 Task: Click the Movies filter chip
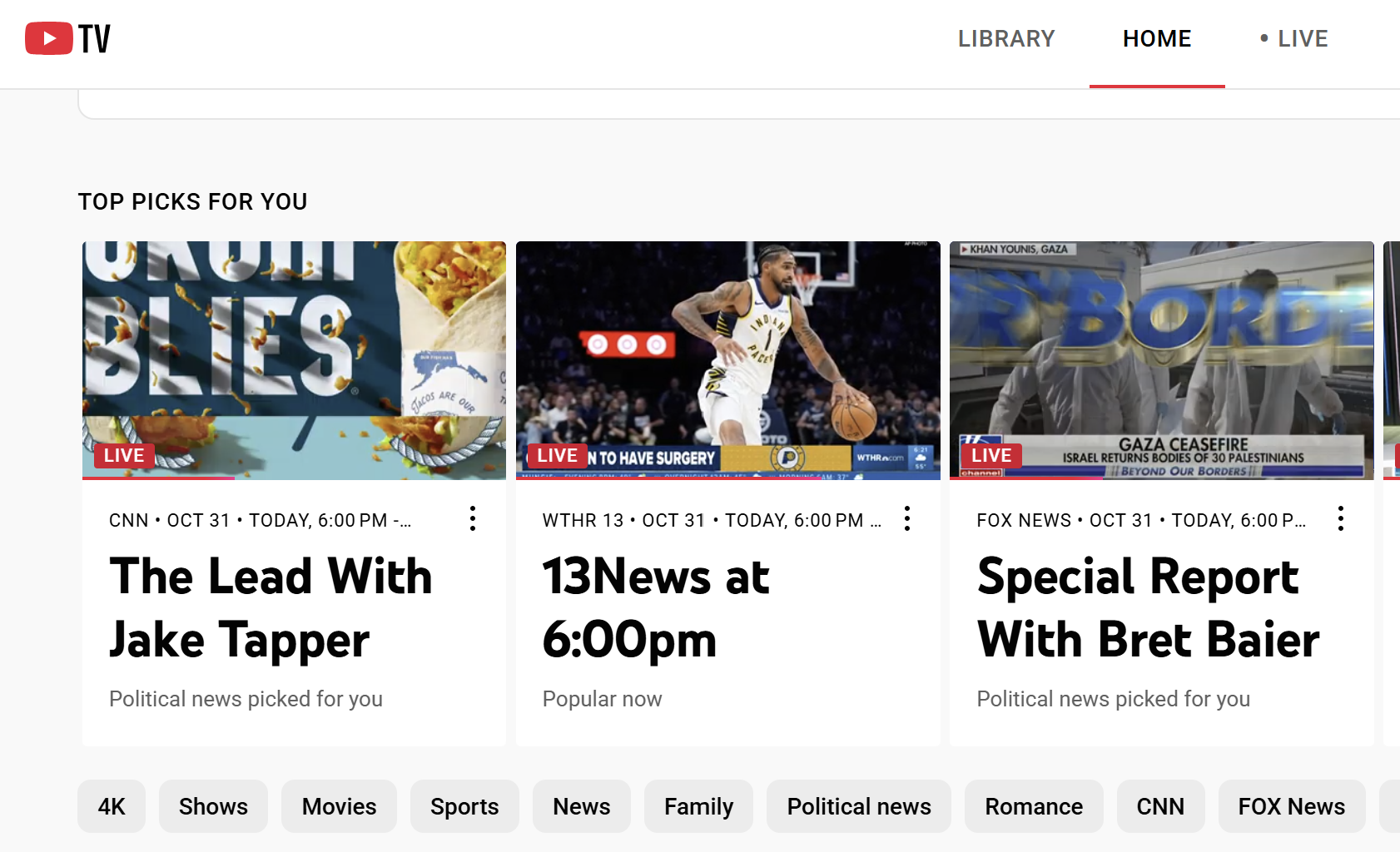point(339,805)
